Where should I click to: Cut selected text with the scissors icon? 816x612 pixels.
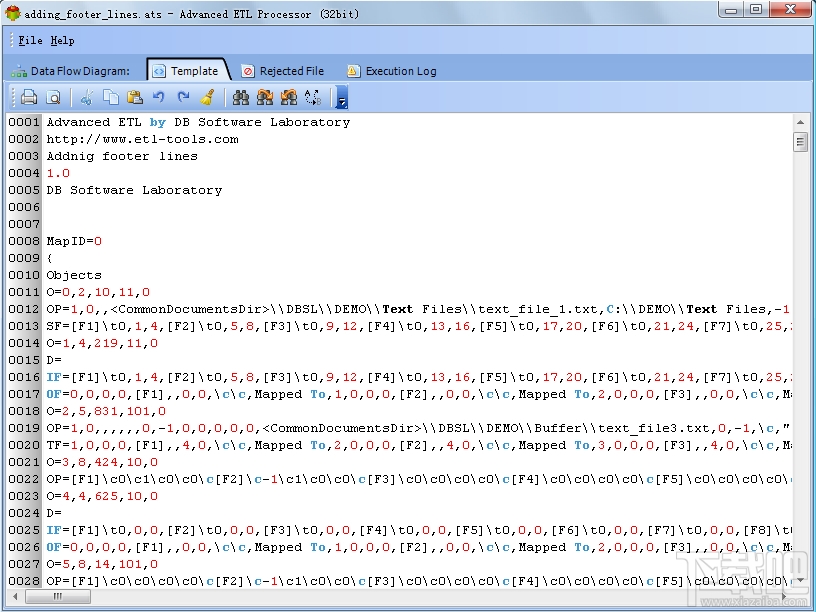(87, 97)
